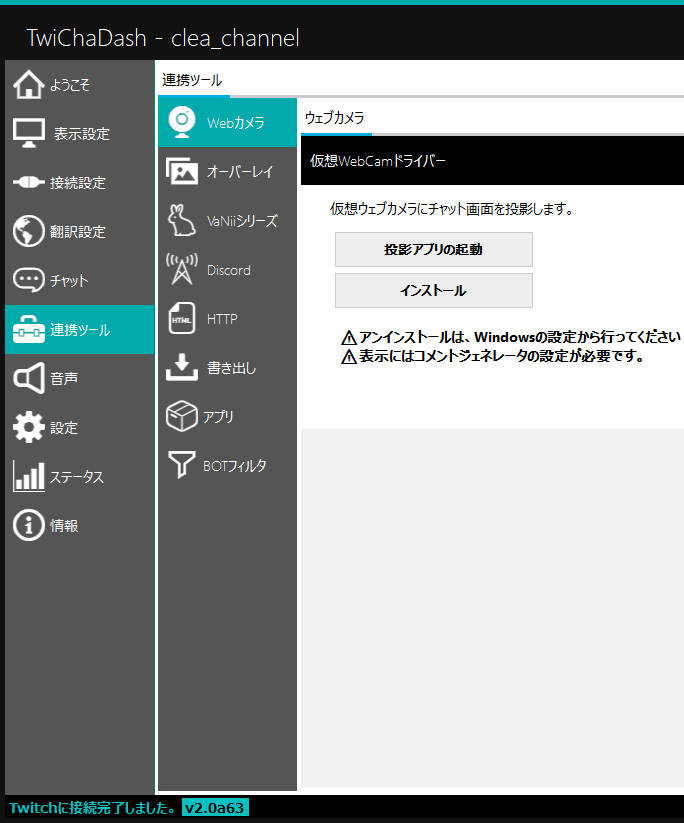Open the アプリ label

tap(218, 417)
